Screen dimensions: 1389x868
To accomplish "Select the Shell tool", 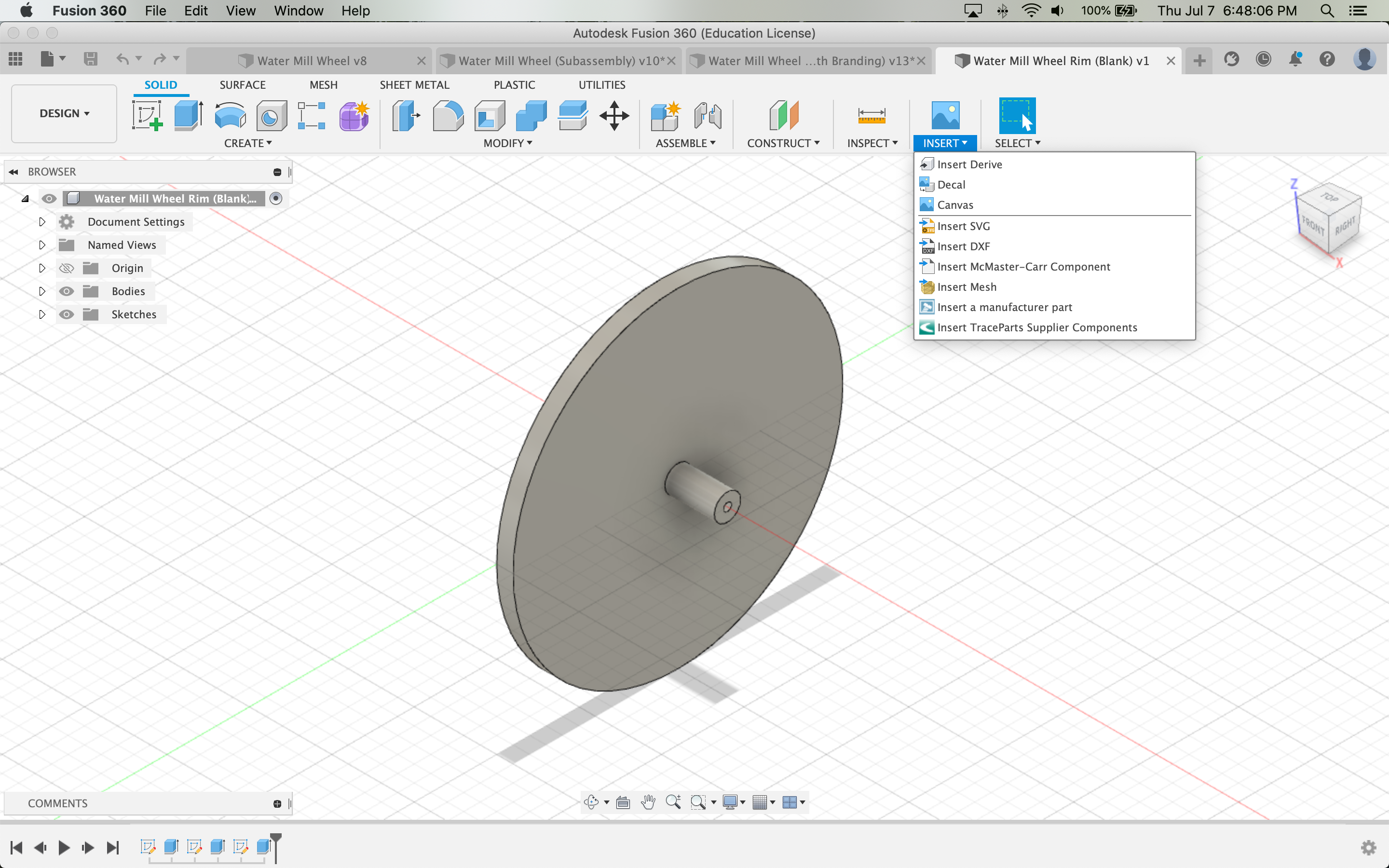I will (490, 115).
